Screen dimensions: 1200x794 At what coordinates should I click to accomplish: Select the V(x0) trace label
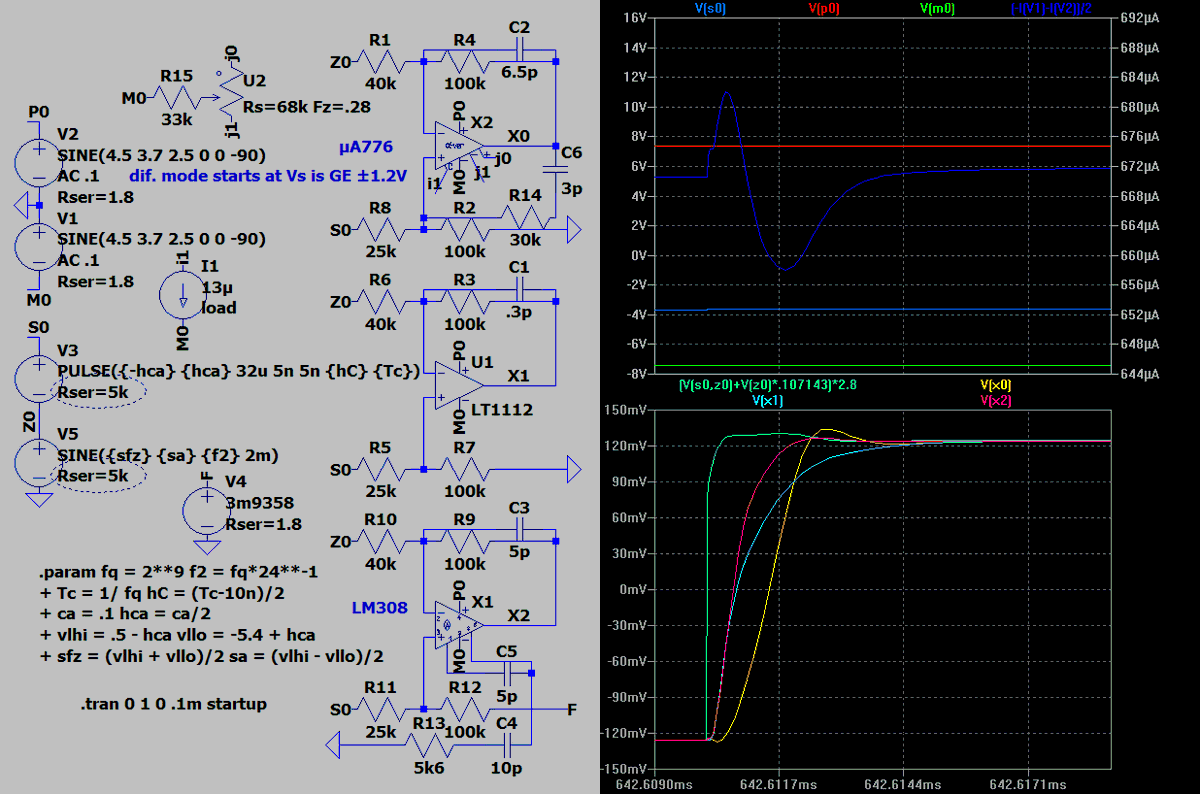(x=995, y=384)
